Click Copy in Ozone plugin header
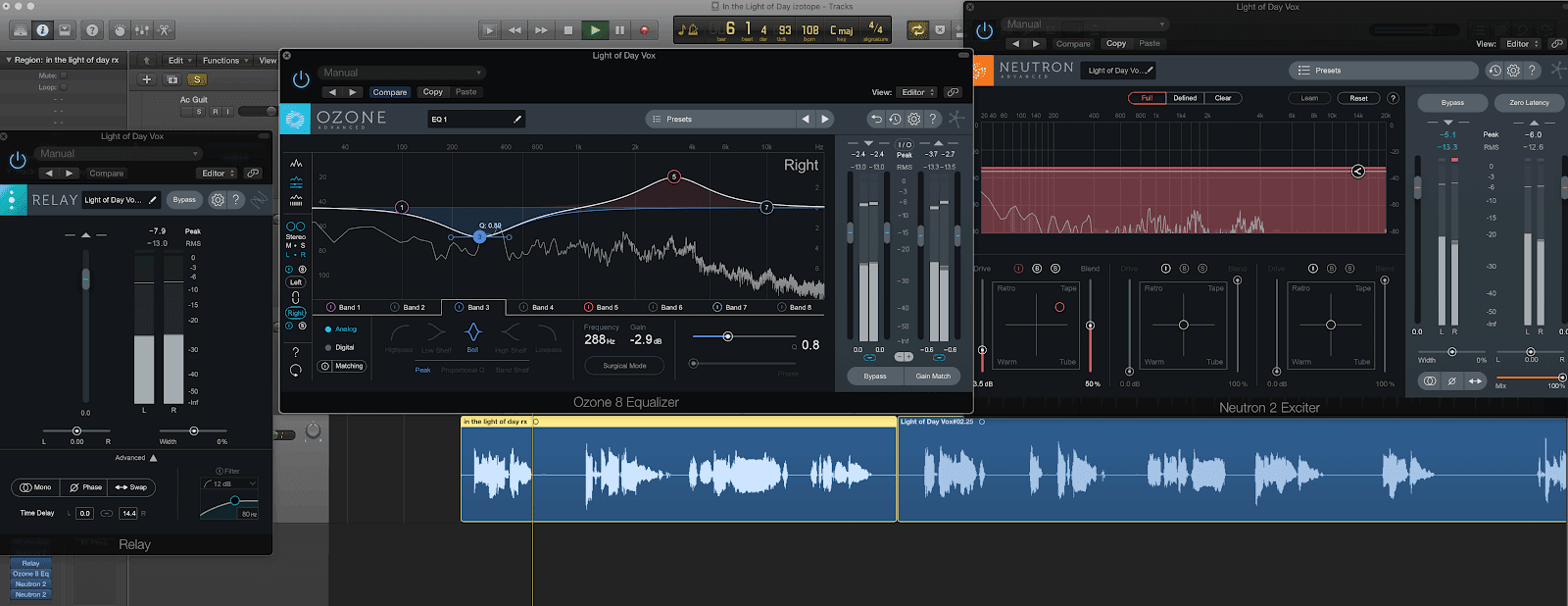The height and width of the screenshot is (606, 1568). 433,92
